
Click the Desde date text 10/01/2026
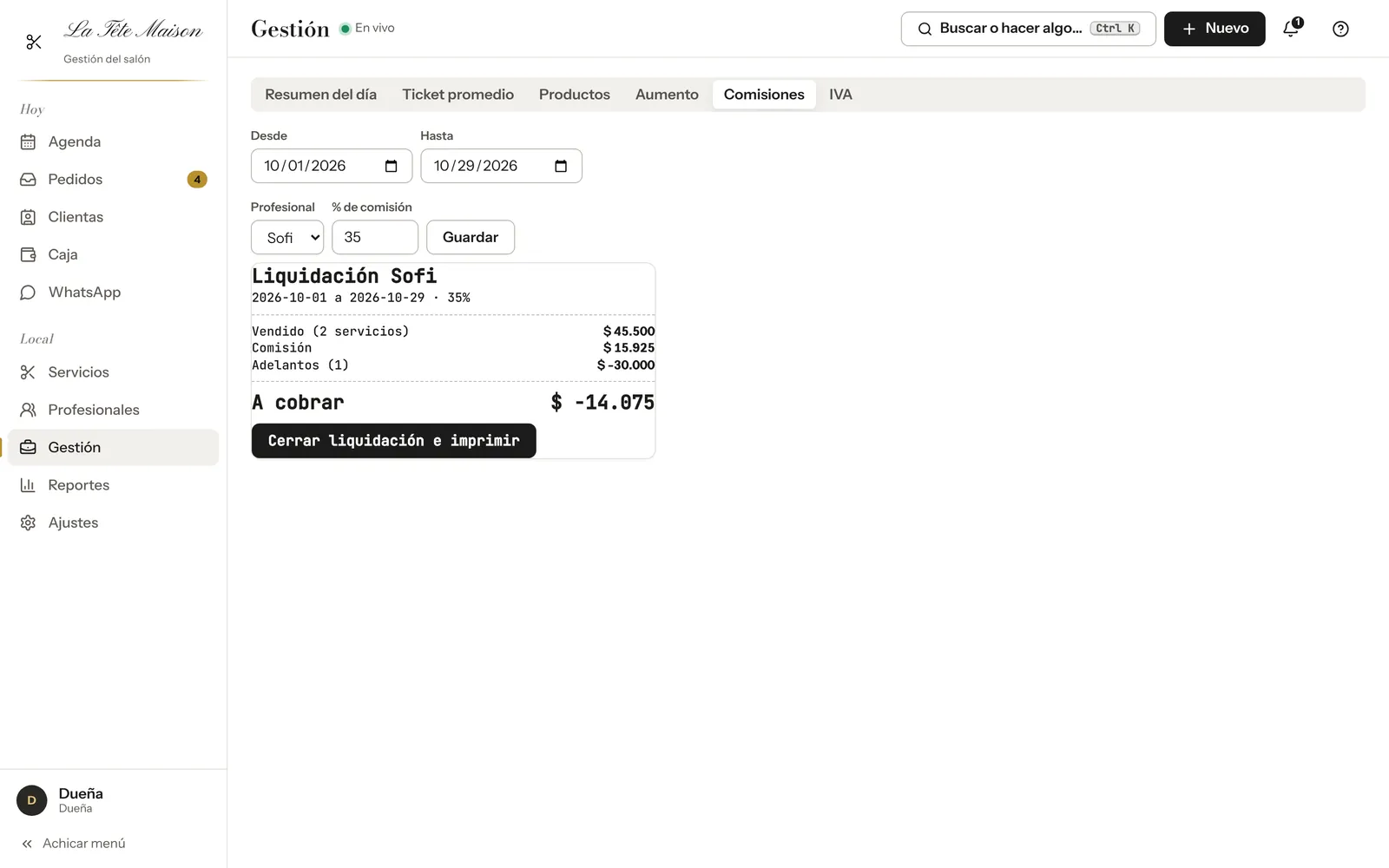[305, 166]
